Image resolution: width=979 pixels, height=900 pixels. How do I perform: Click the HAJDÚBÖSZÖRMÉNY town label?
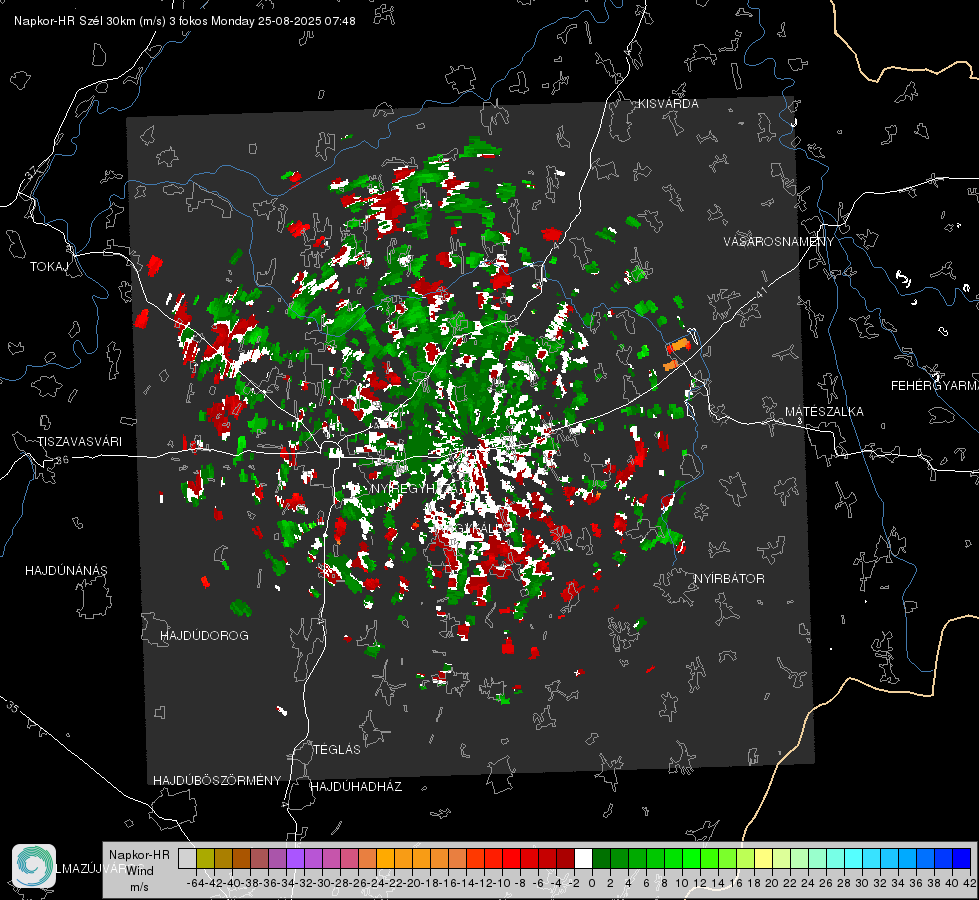217,781
